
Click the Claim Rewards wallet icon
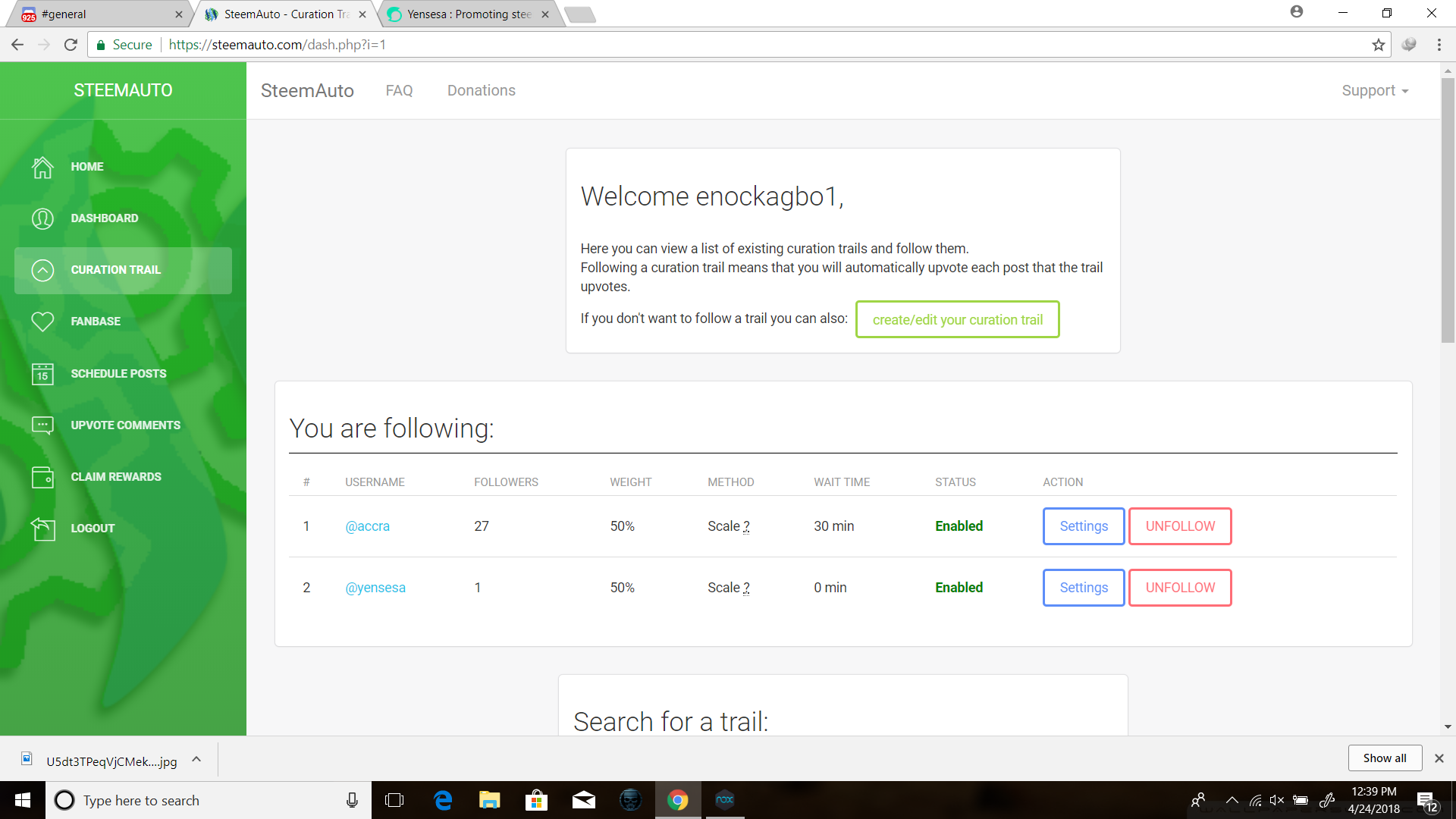(x=42, y=477)
